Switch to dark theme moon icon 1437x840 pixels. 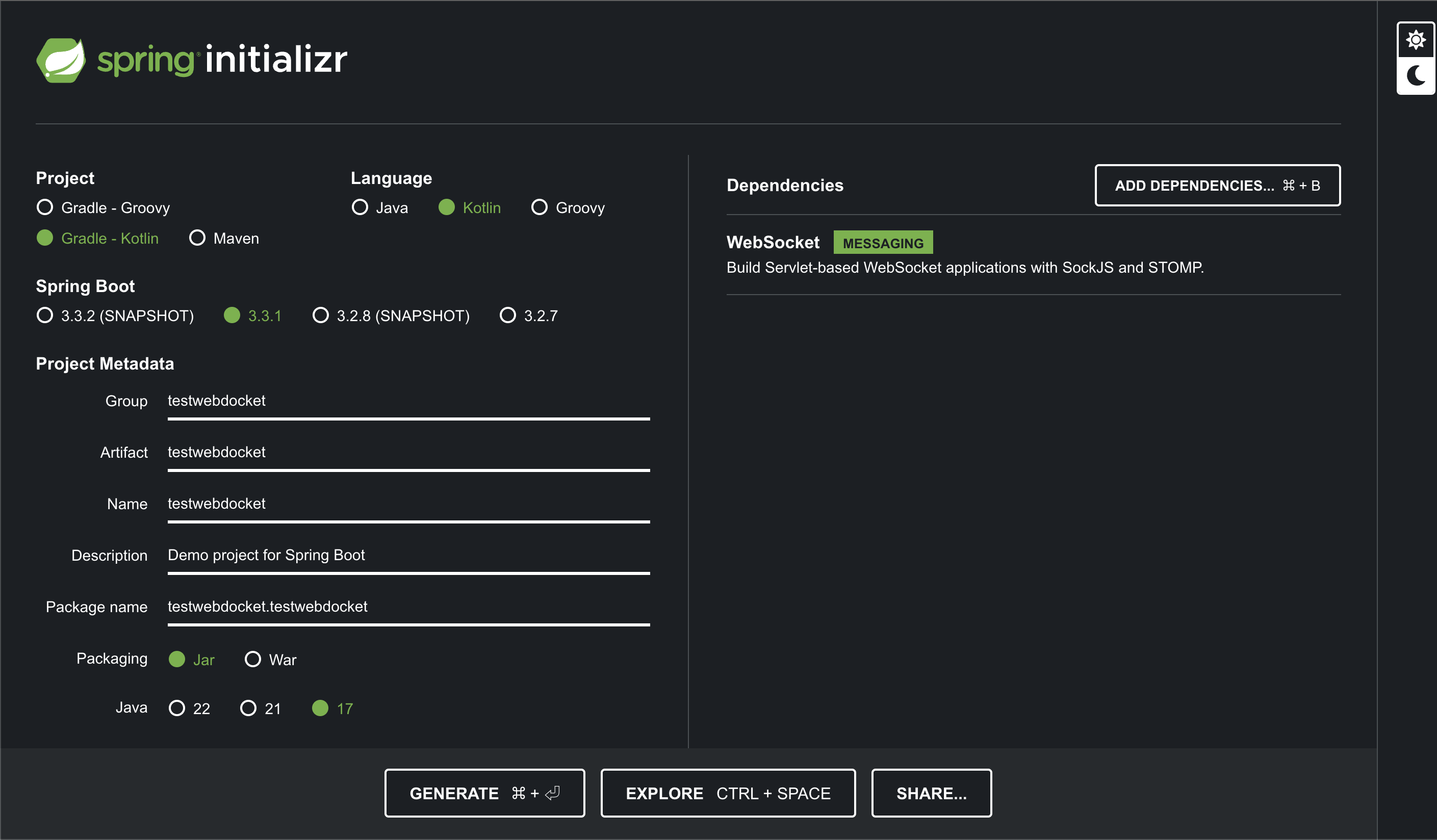pyautogui.click(x=1416, y=76)
